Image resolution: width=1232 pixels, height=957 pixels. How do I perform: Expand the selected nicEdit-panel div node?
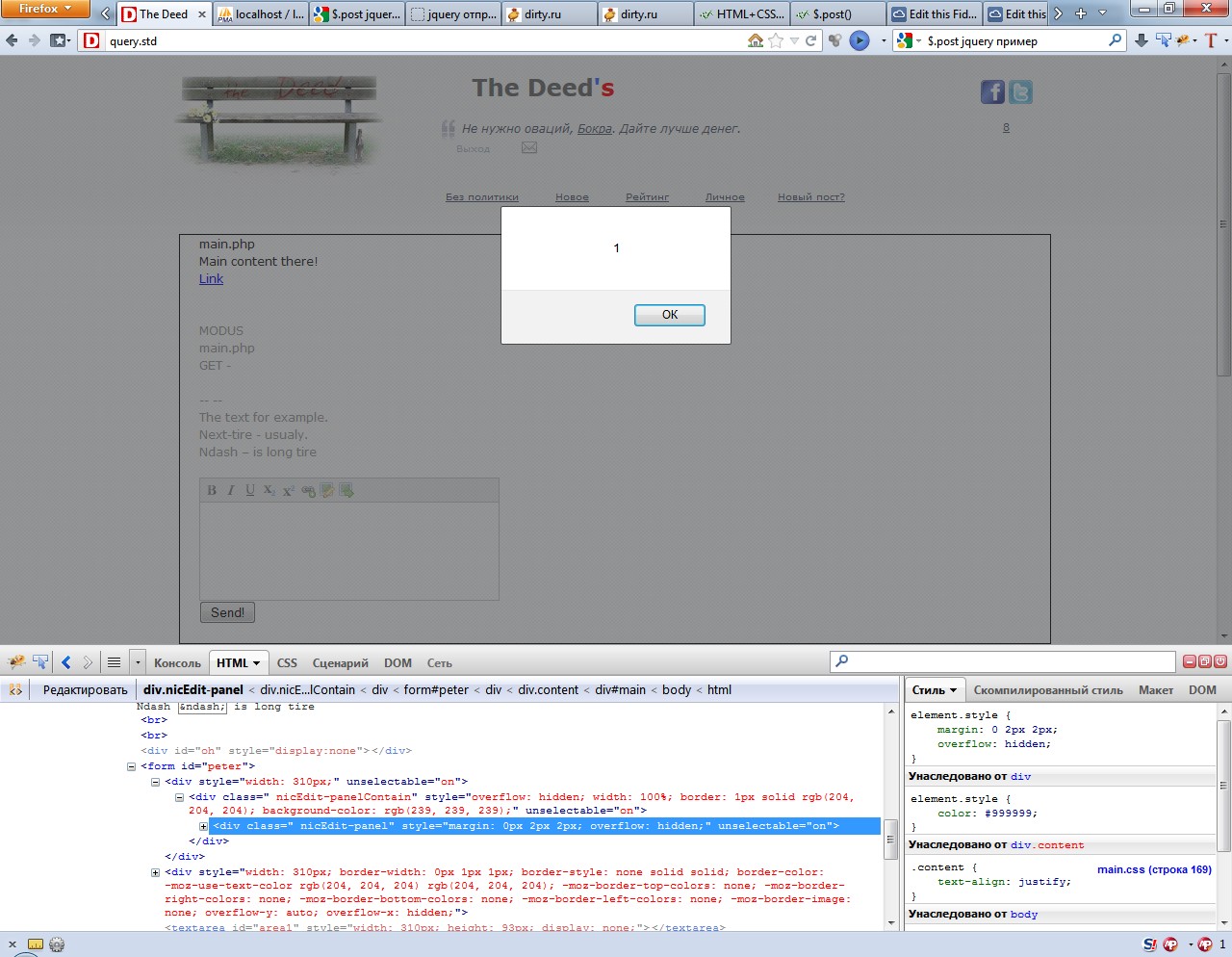(203, 826)
